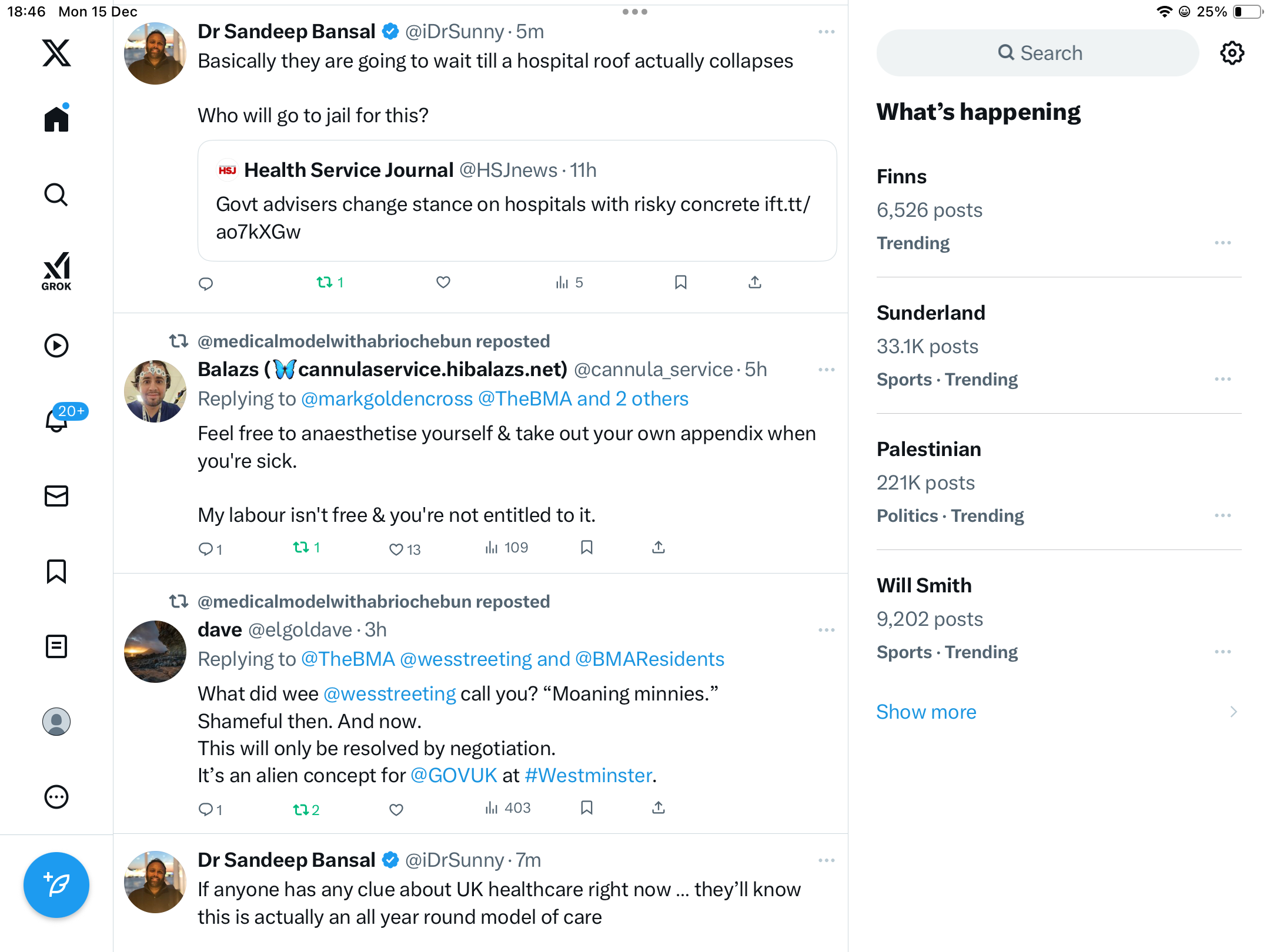
Task: Open the Lists icon in sidebar
Action: point(56,646)
